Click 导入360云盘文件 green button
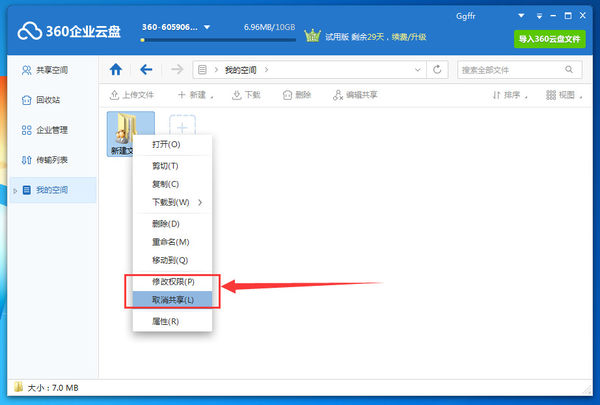Viewport: 600px width, 405px height. click(549, 39)
